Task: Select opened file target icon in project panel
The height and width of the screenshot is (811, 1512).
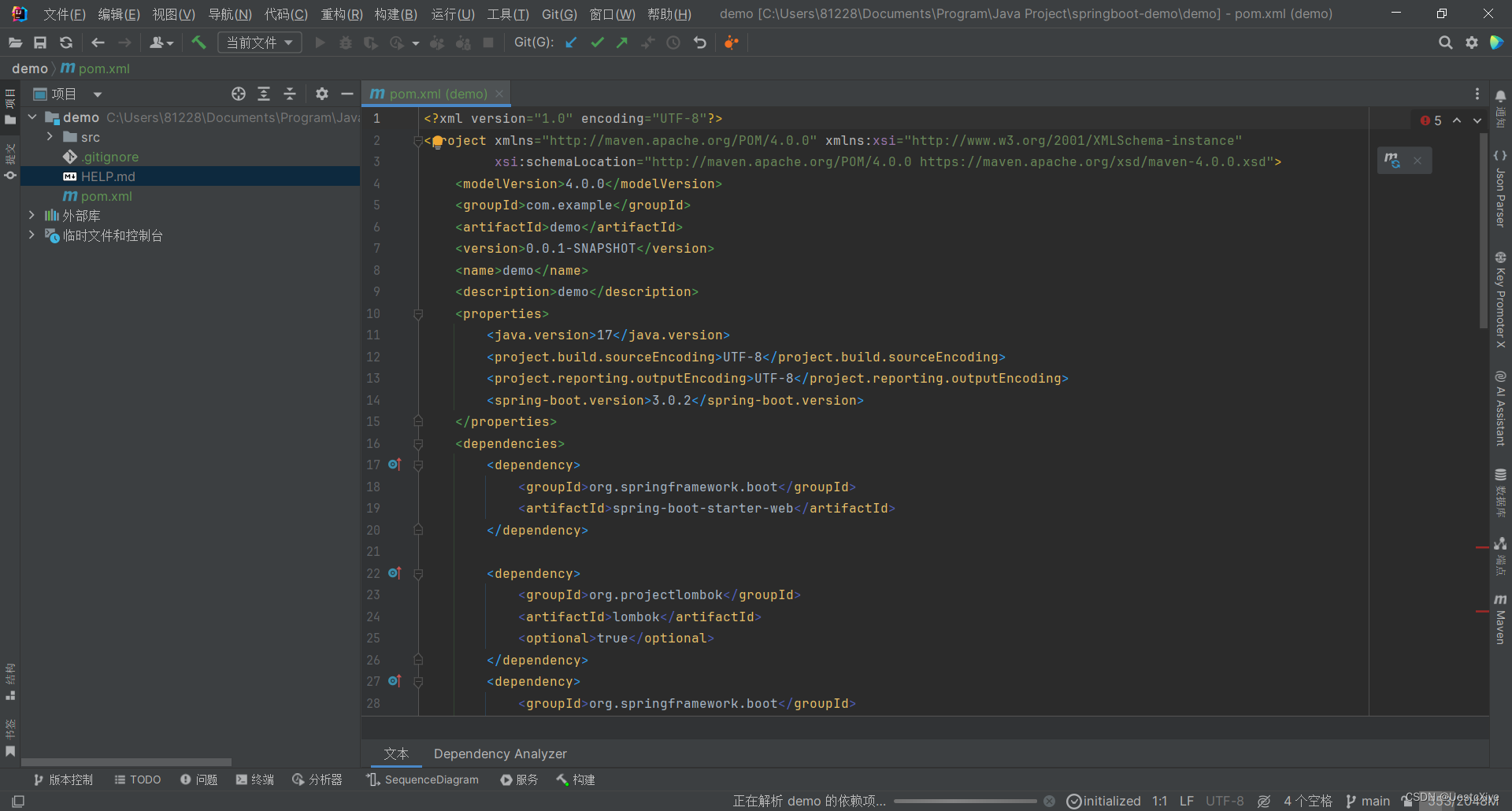Action: 239,94
